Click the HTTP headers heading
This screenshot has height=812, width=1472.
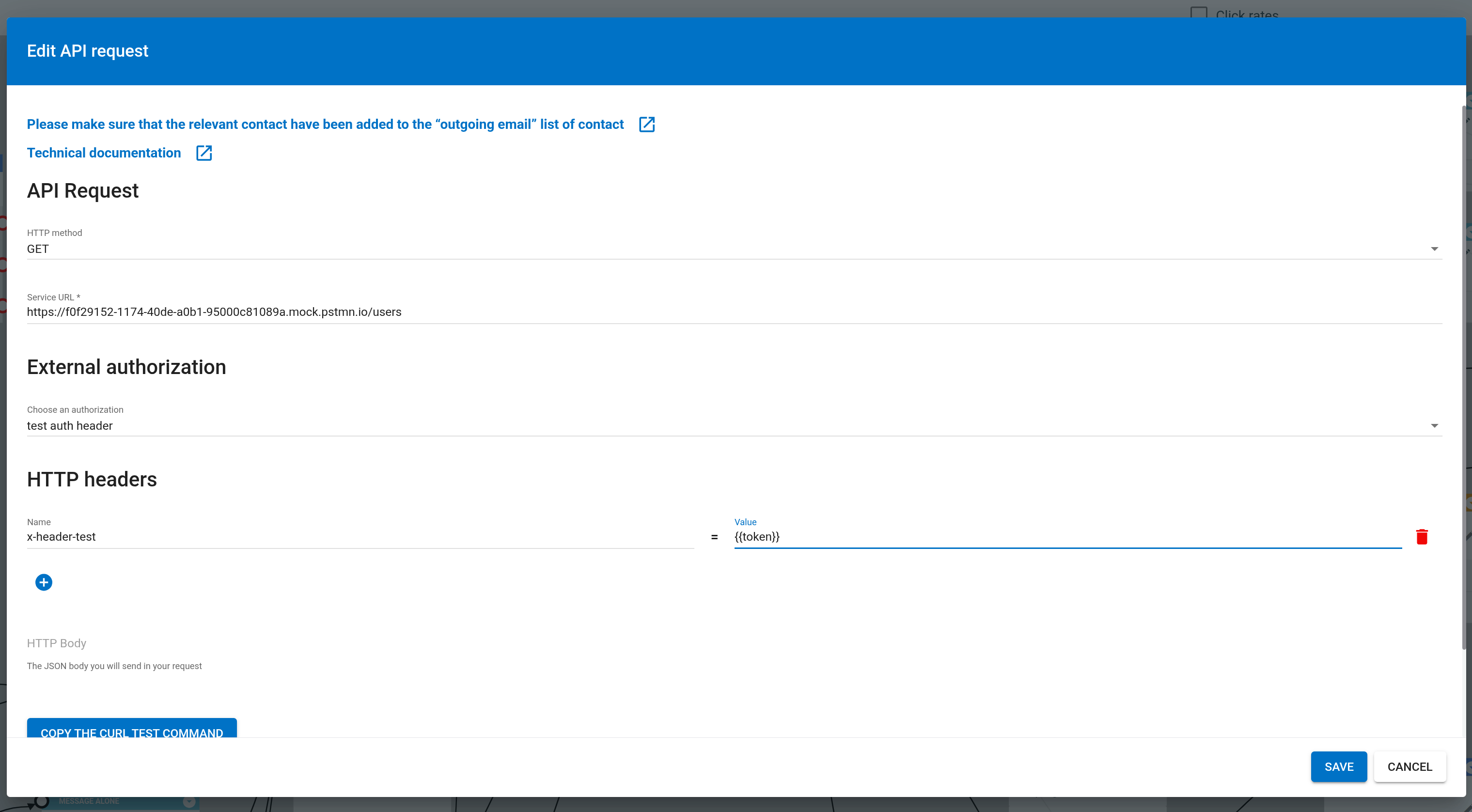92,480
